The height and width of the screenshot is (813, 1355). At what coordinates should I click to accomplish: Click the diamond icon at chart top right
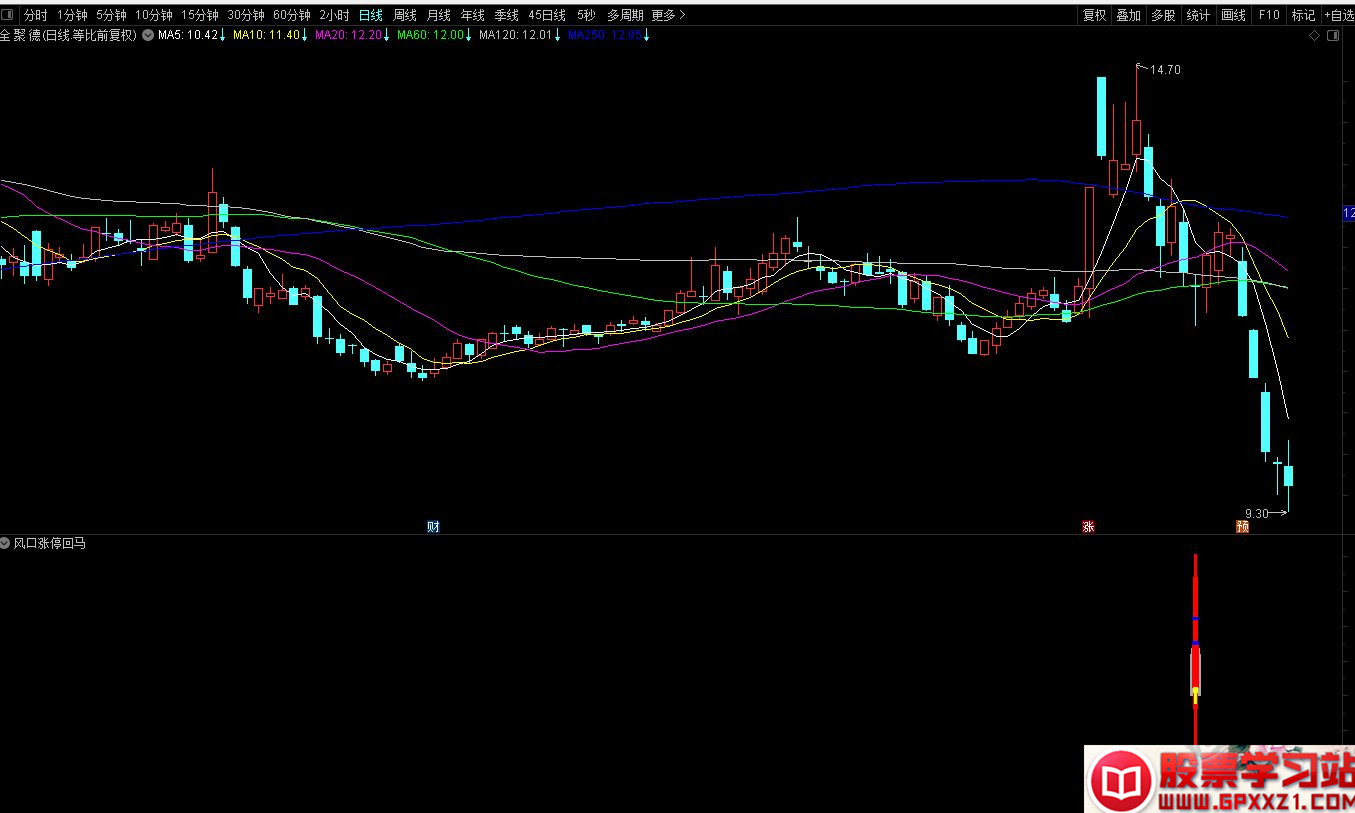click(x=1314, y=36)
